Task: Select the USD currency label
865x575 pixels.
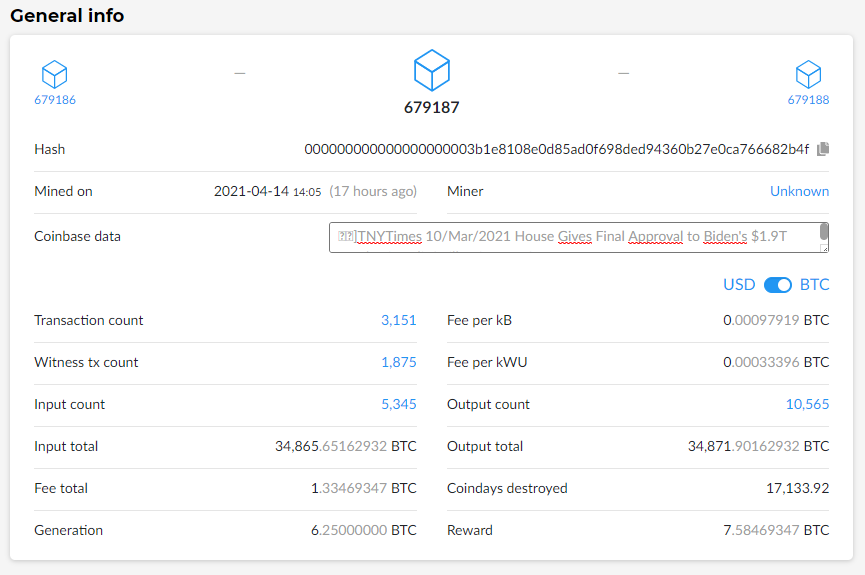Action: (x=739, y=285)
